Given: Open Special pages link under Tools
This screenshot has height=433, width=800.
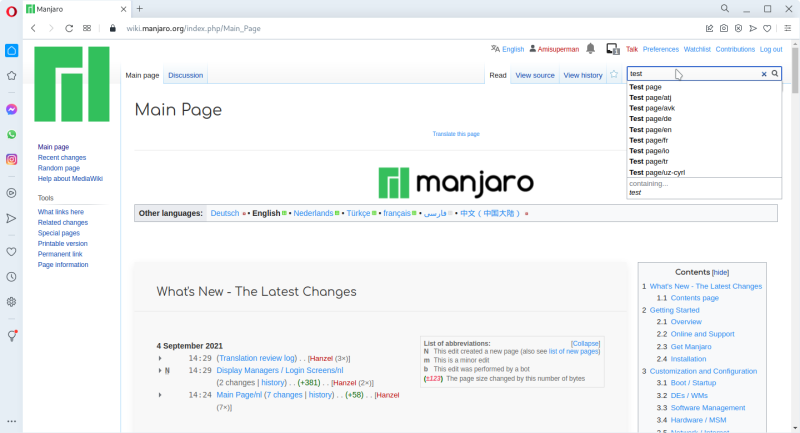Looking at the screenshot, I should click(59, 233).
